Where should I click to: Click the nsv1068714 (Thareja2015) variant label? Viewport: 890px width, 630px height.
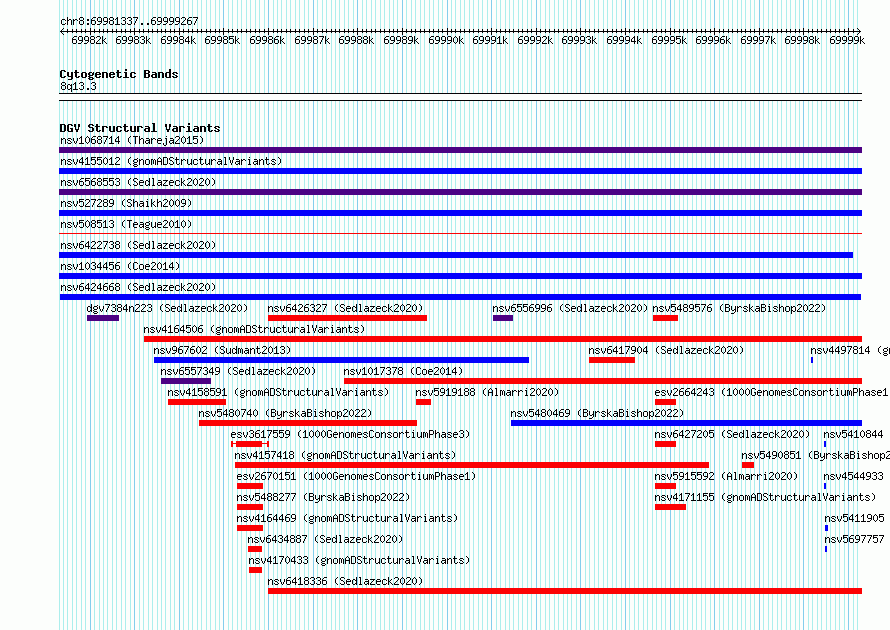coord(132,140)
